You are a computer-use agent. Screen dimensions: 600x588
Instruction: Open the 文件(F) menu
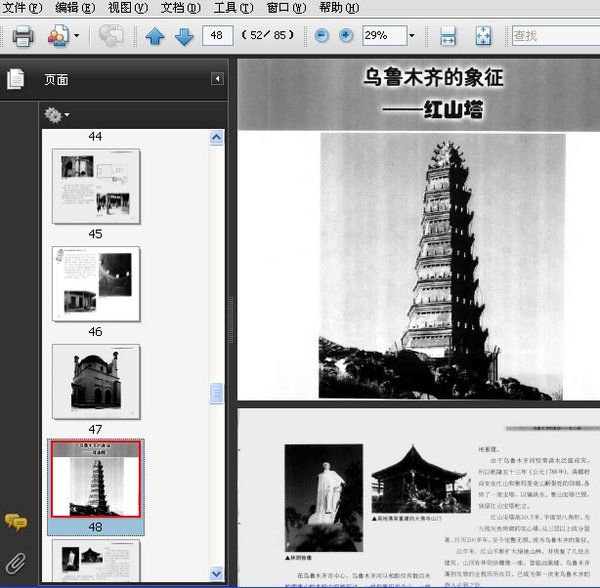click(22, 8)
